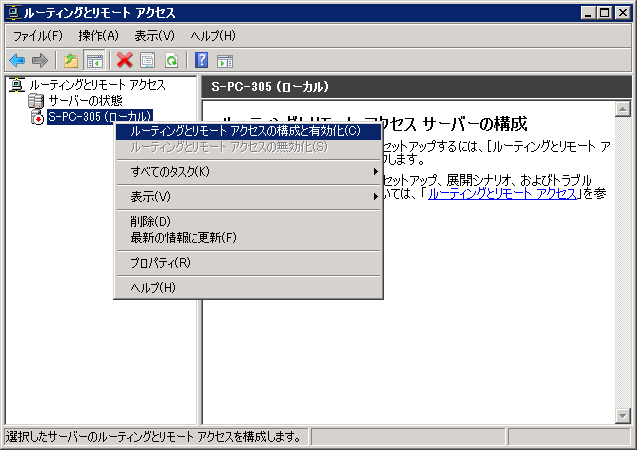Open the 操作(A) menu in menu bar
Screen dimensions: 637x450
98,36
